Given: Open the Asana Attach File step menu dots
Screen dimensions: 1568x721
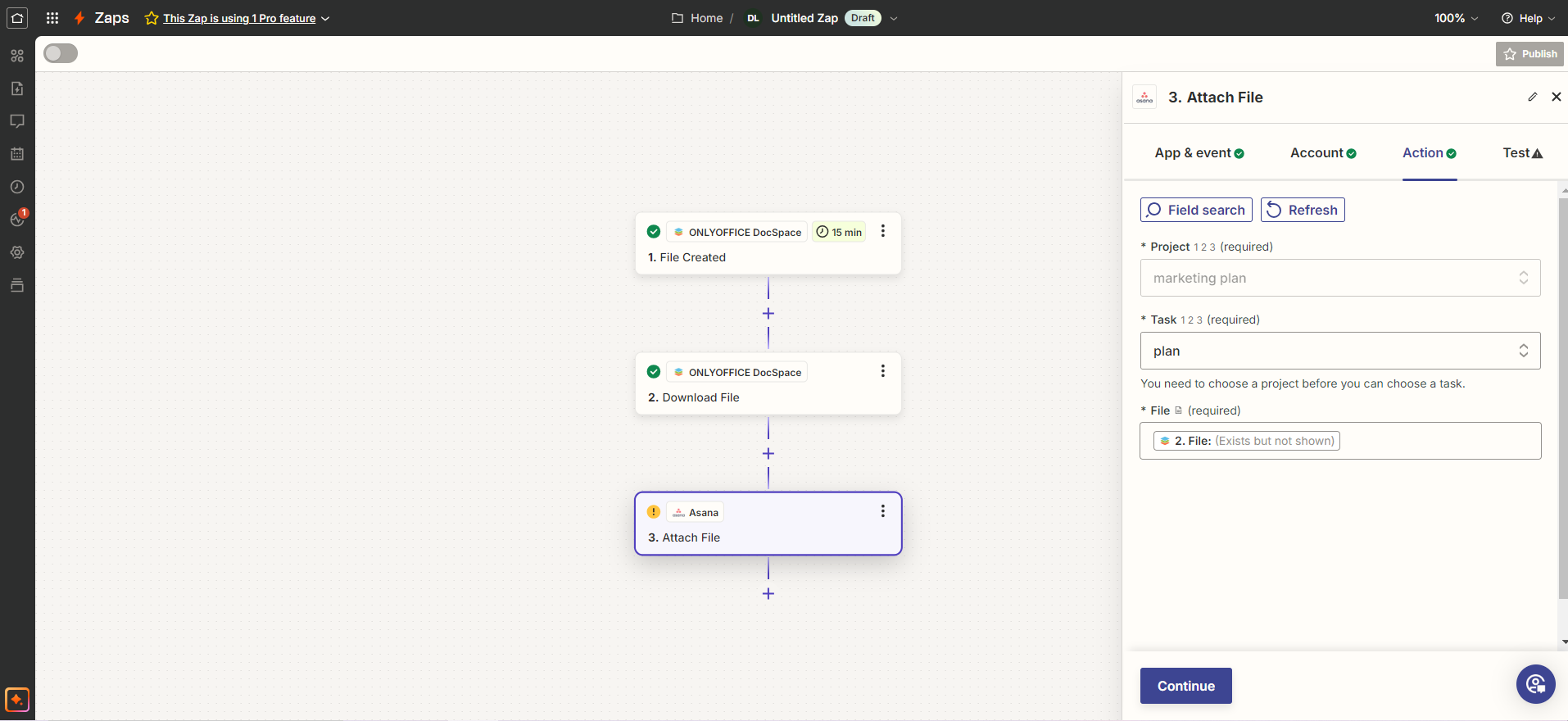Looking at the screenshot, I should point(882,511).
